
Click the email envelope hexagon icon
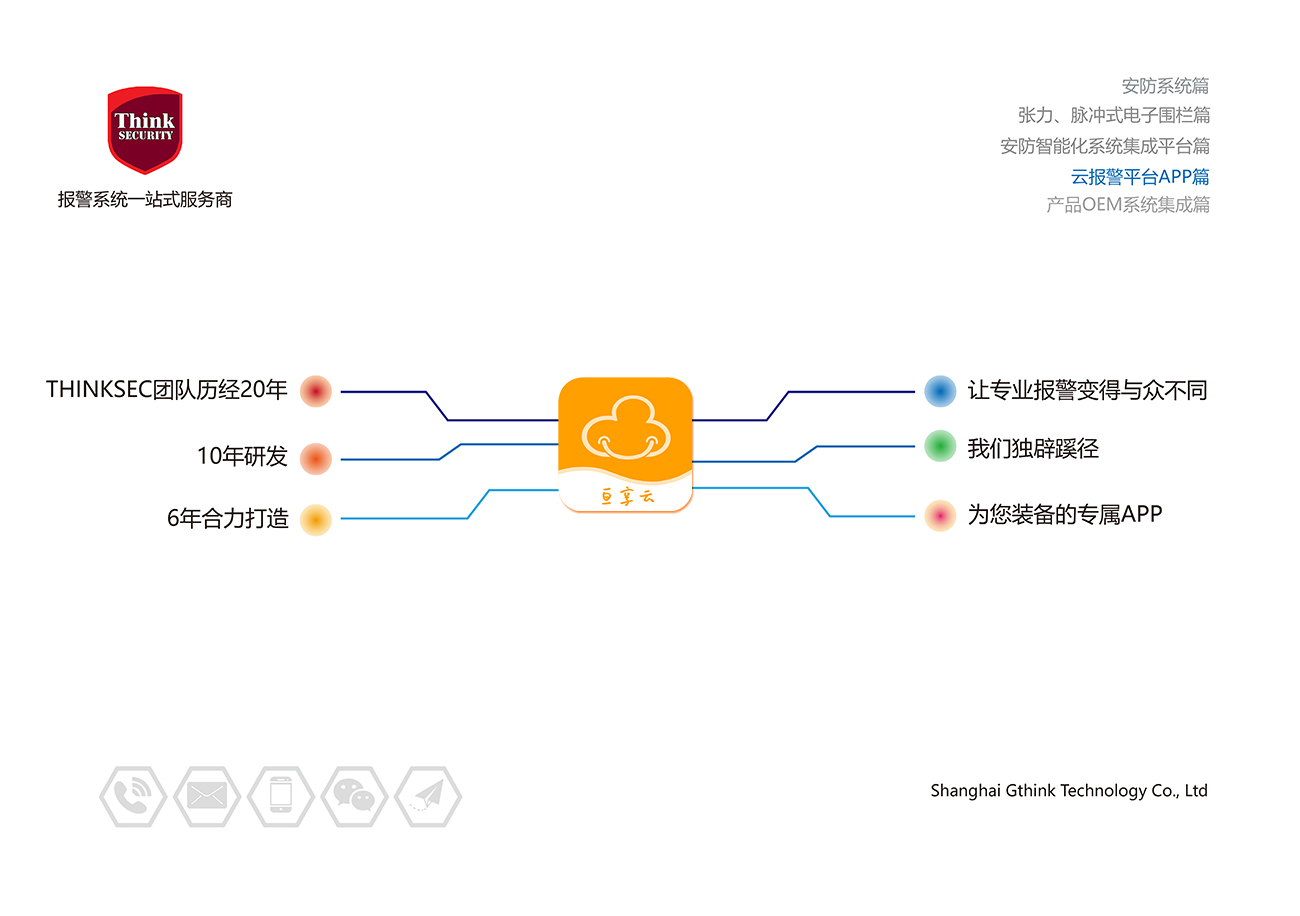[207, 796]
